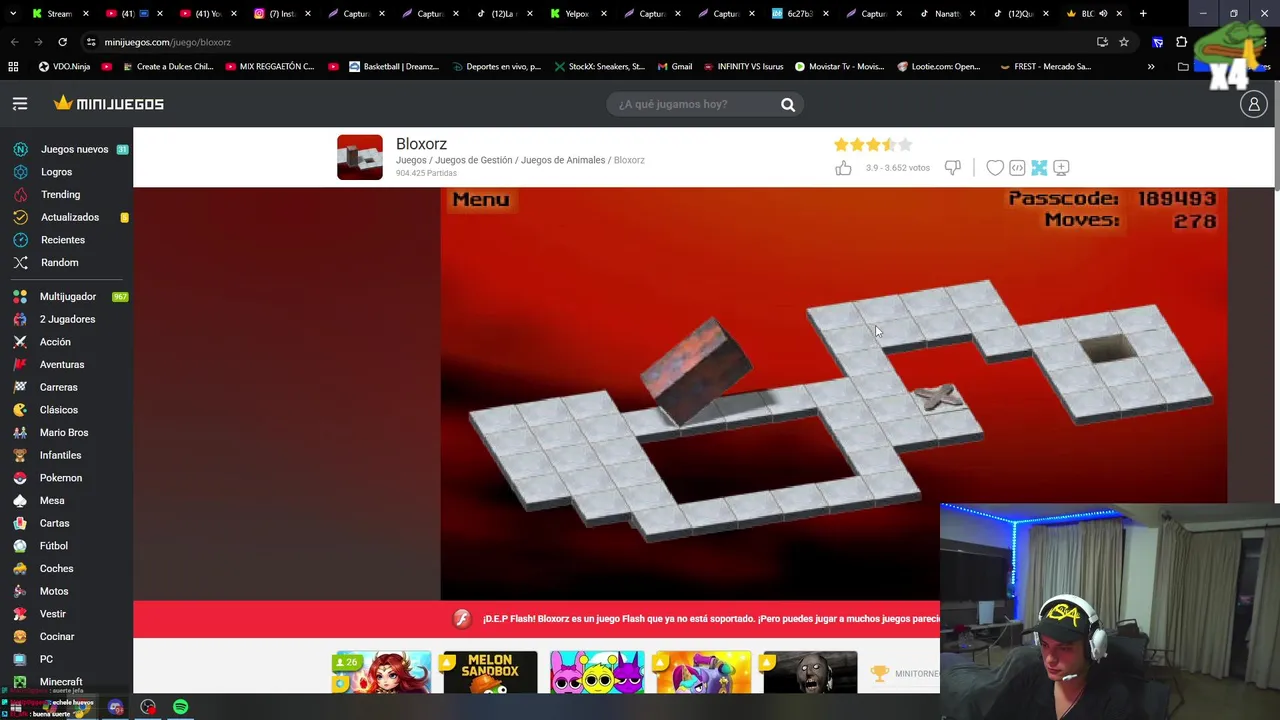Open the Melon Sandbox game thumbnail
Viewport: 1280px width, 720px height.
(490, 672)
